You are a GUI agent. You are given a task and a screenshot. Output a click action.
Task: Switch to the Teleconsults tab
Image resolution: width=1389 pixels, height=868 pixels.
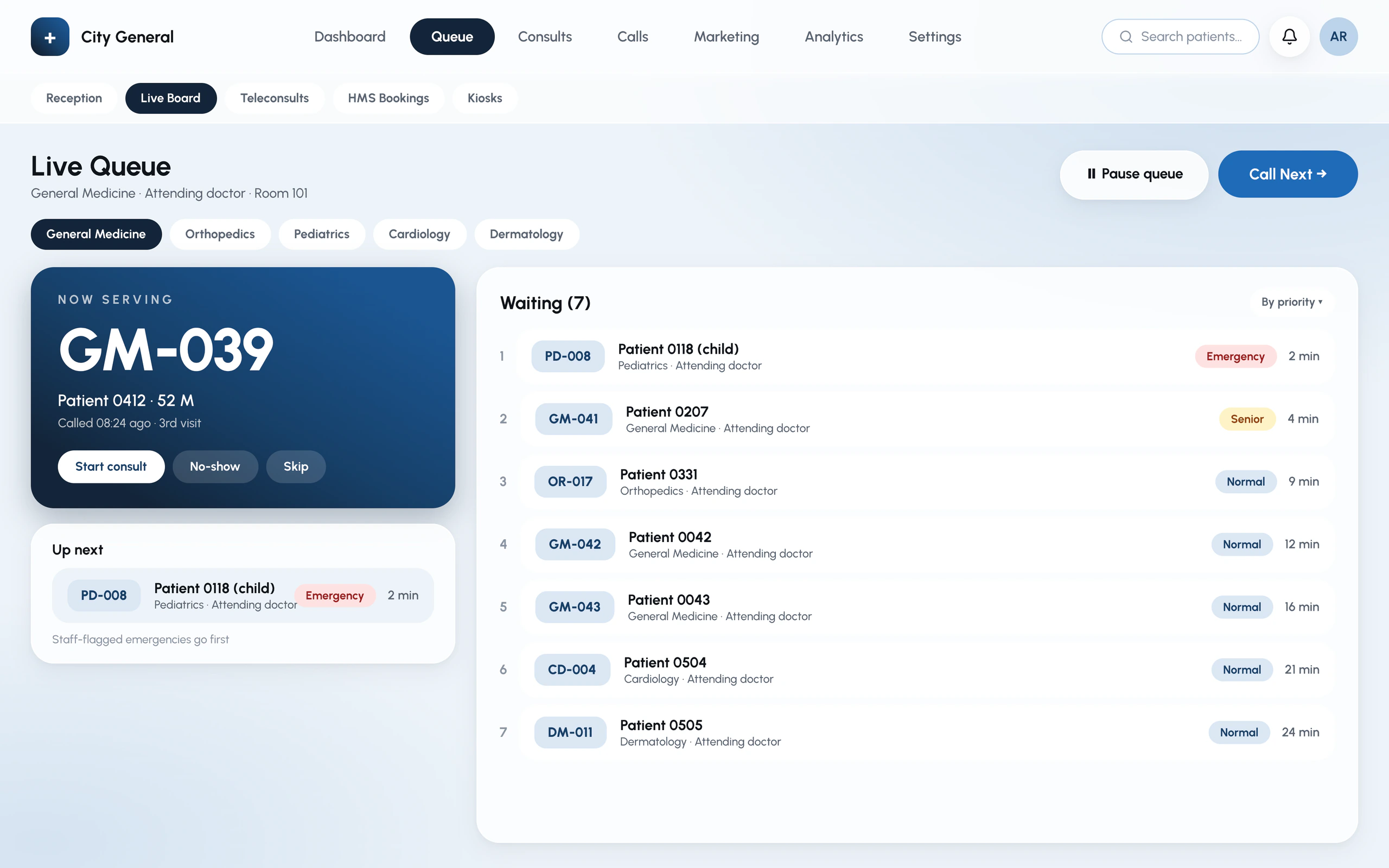[x=275, y=98]
